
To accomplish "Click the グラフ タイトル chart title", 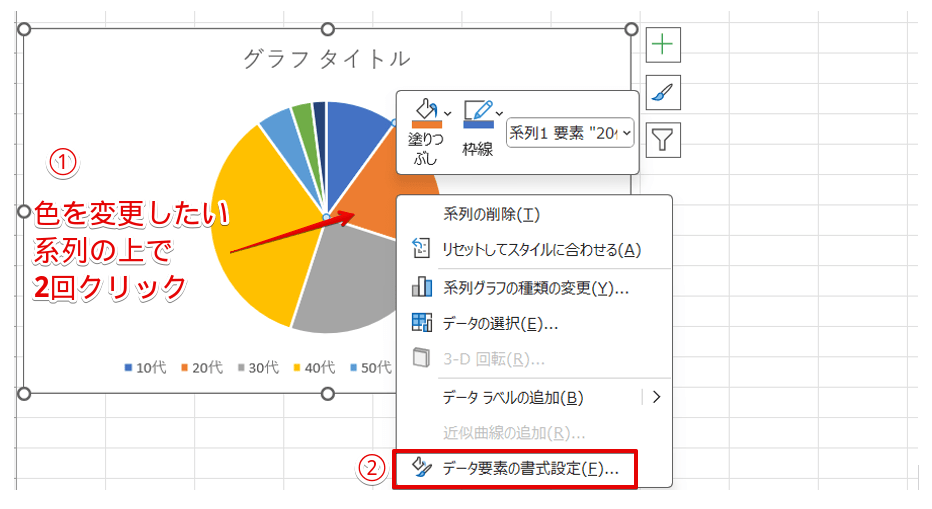I will pyautogui.click(x=326, y=59).
